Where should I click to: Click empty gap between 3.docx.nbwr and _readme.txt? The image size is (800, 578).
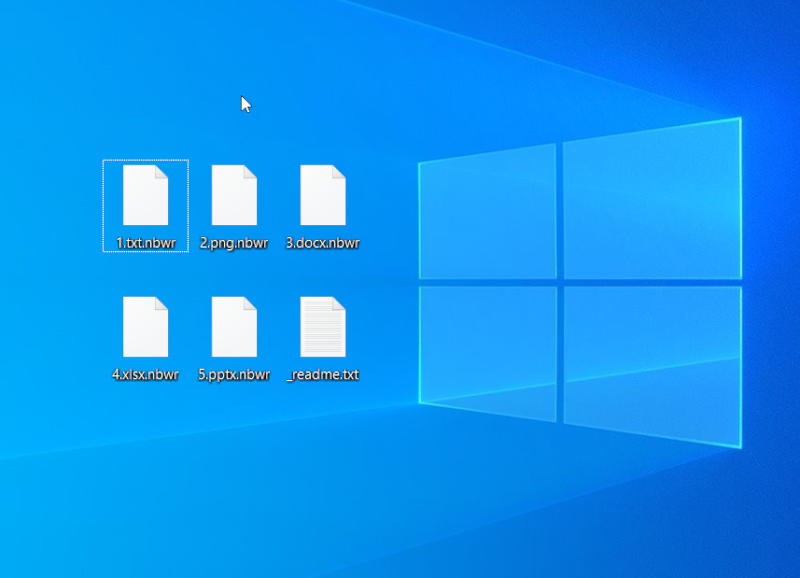click(x=323, y=273)
